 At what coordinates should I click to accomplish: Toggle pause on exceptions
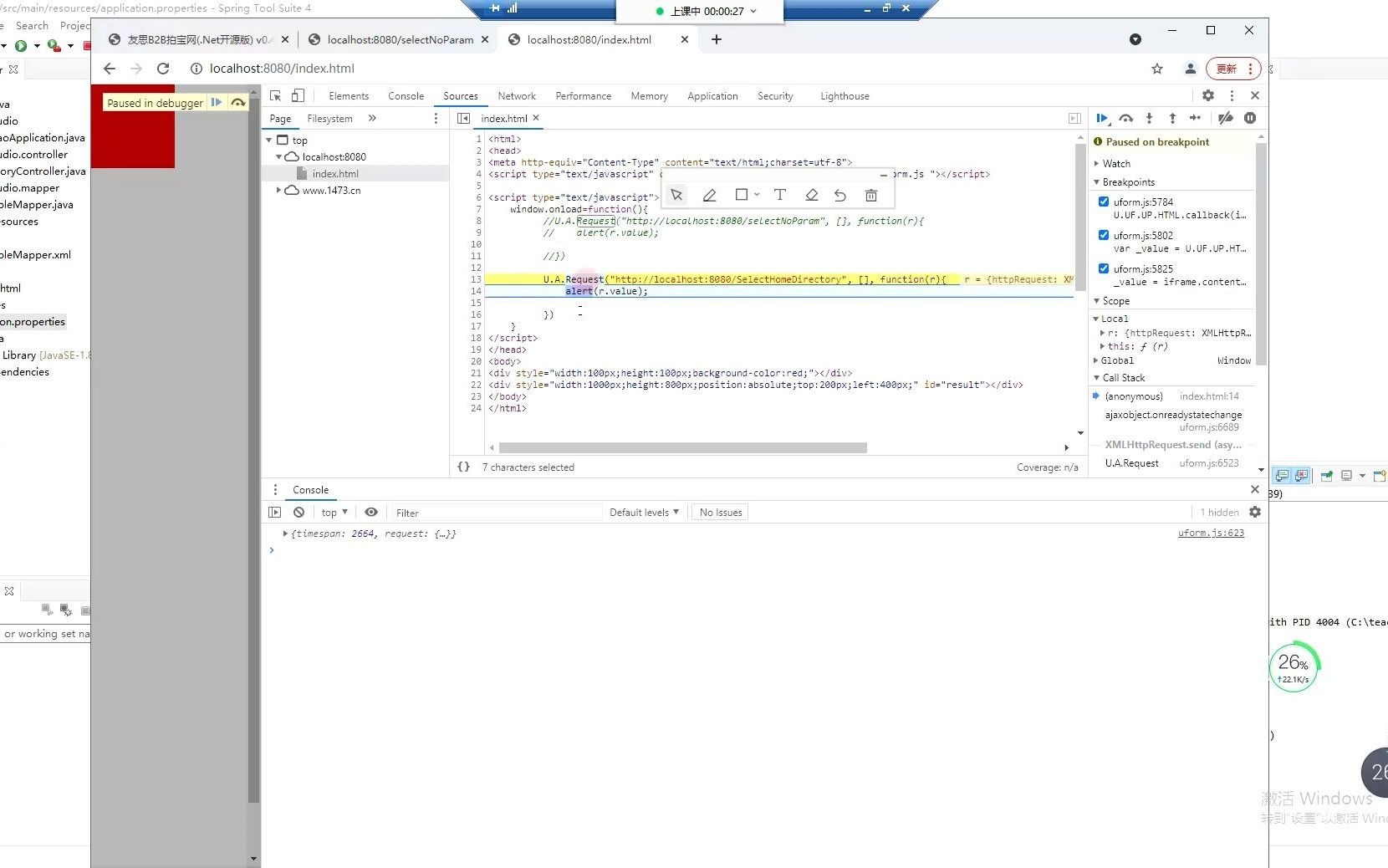click(x=1250, y=119)
